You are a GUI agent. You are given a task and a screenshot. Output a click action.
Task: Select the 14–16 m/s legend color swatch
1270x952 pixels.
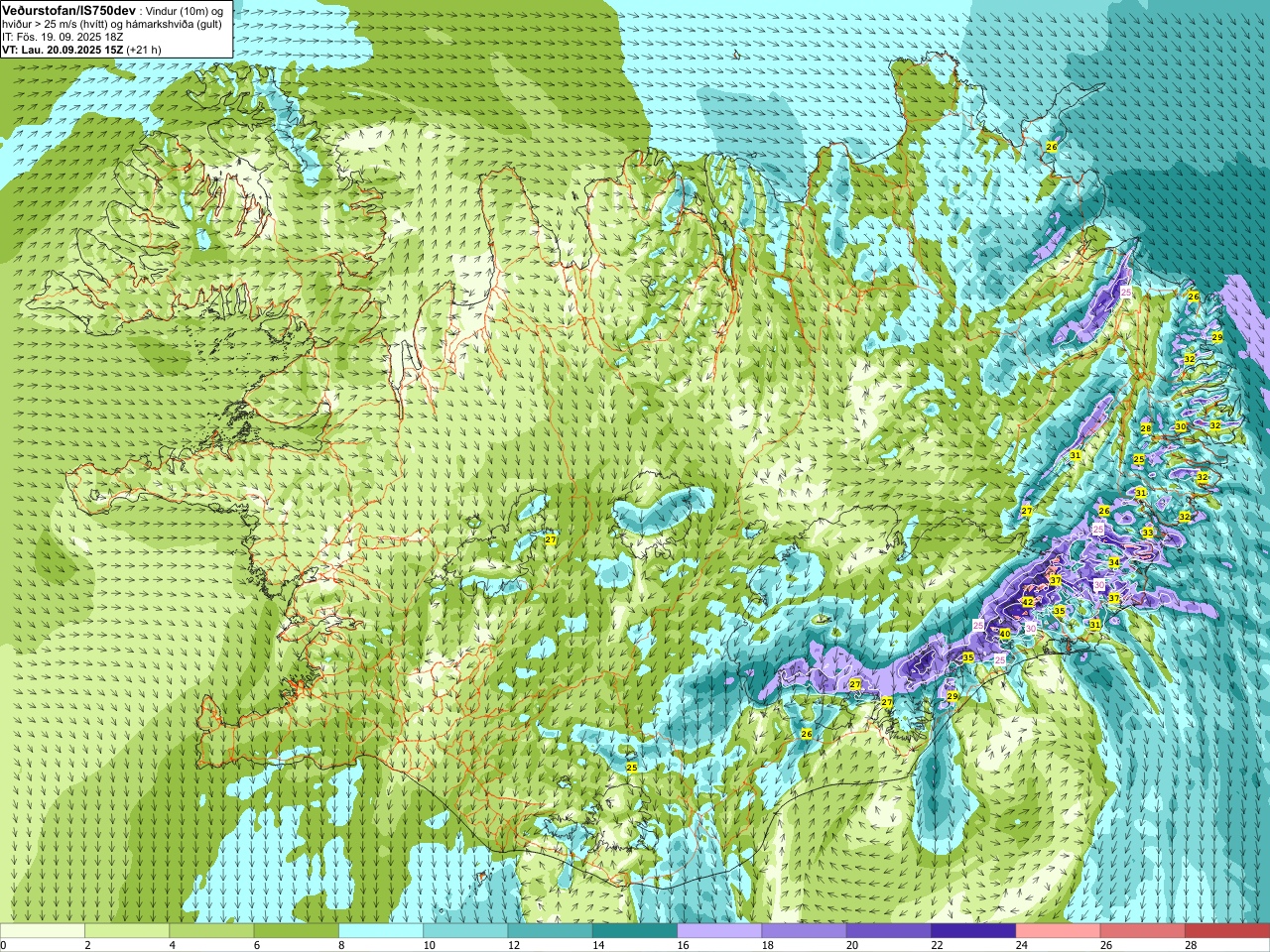click(x=635, y=931)
